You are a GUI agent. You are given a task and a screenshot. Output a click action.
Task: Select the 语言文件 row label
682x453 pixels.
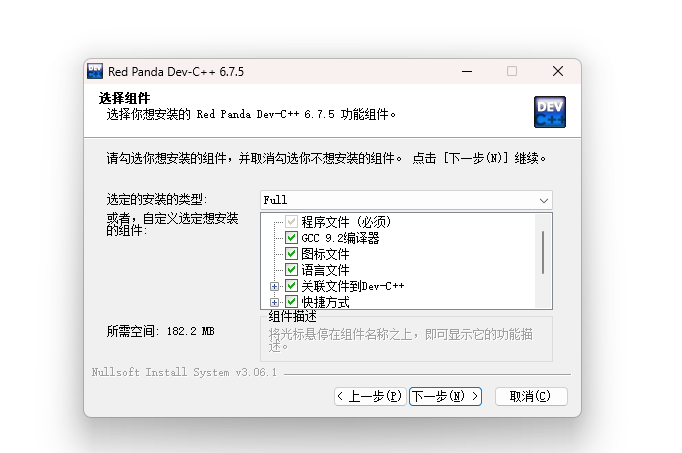point(325,270)
